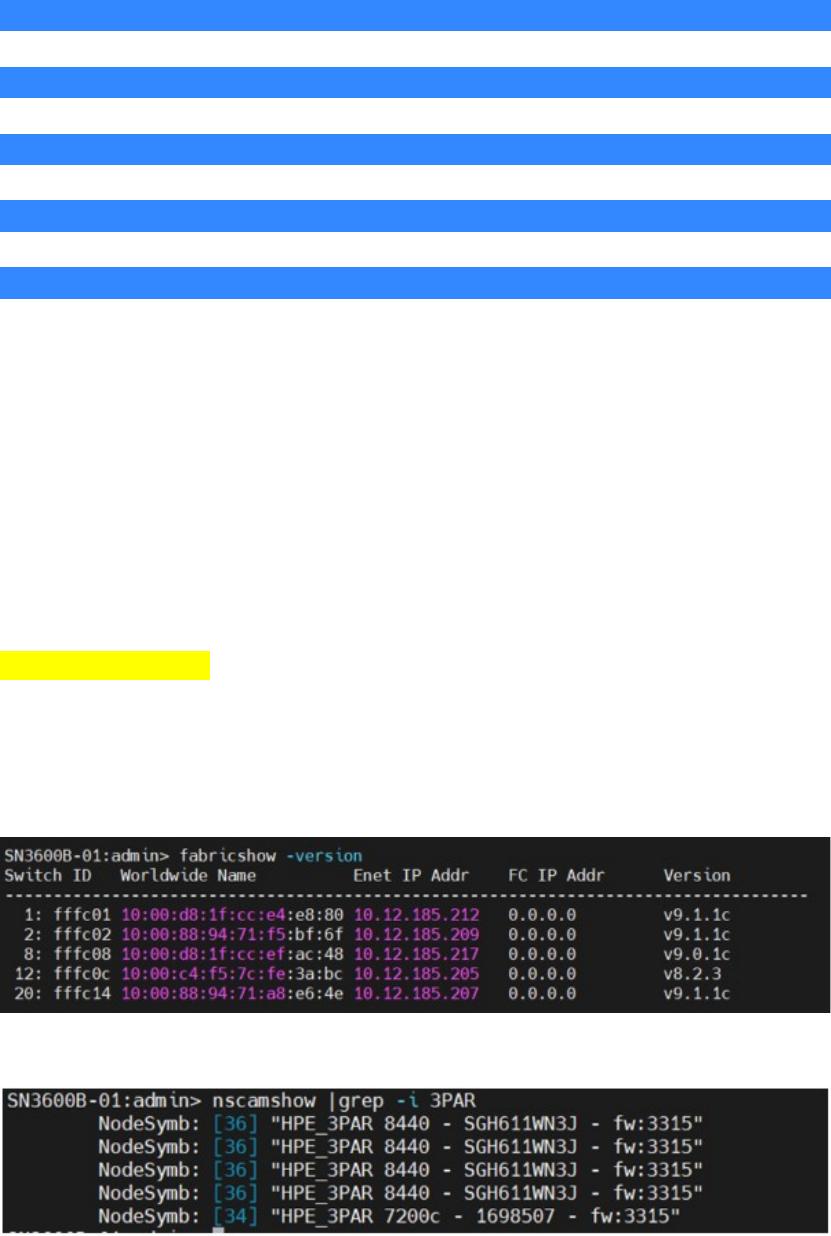The height and width of the screenshot is (1236, 831).
Task: Click IP address 10.12.185.212
Action: (417, 914)
